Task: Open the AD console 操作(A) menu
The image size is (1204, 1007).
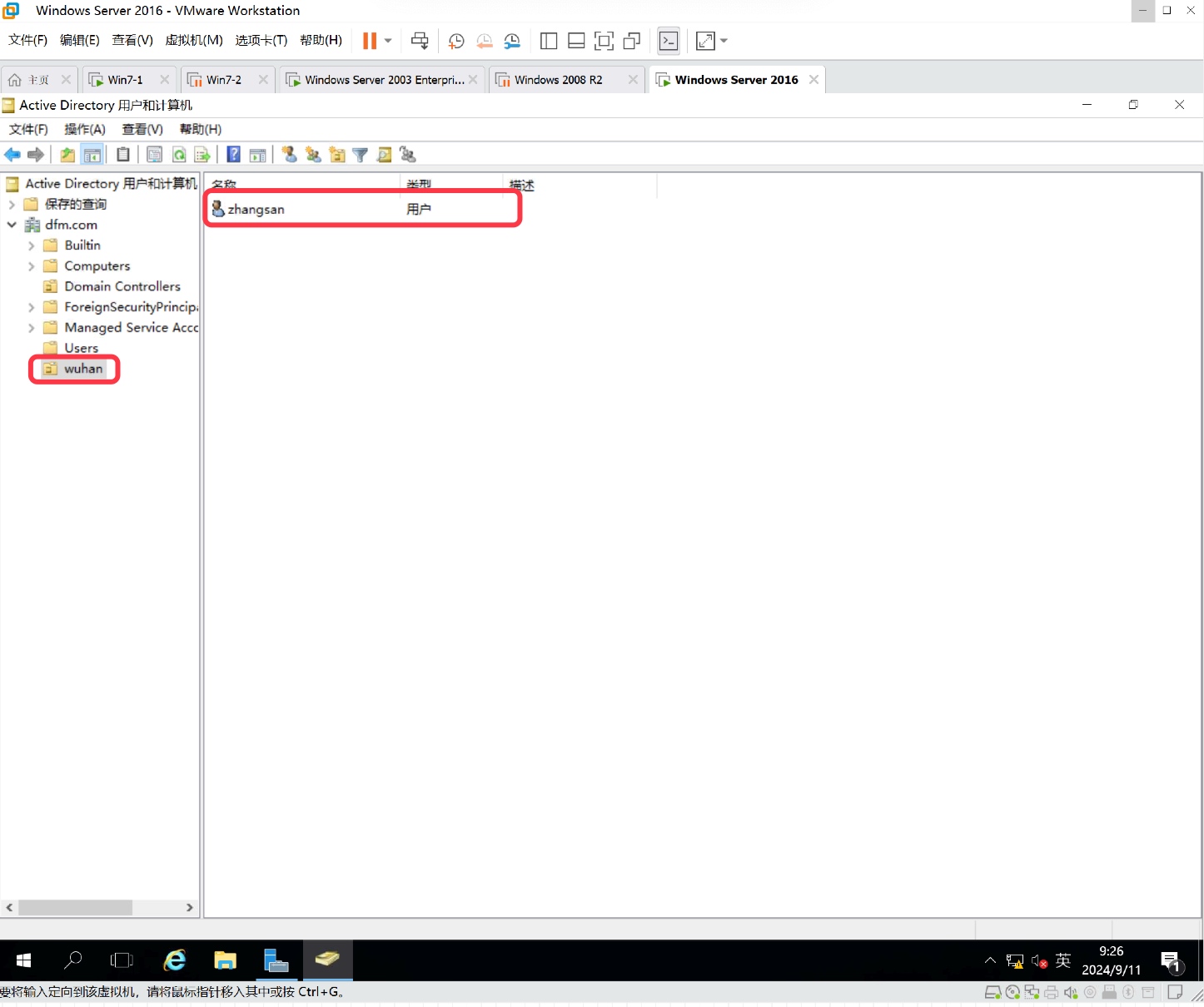Action: pyautogui.click(x=85, y=129)
